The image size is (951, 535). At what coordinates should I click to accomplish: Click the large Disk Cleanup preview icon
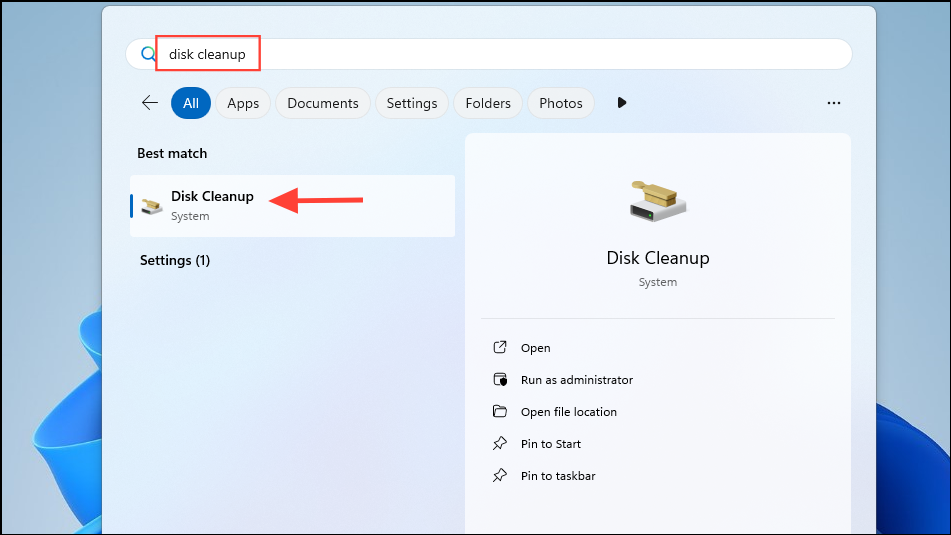658,201
